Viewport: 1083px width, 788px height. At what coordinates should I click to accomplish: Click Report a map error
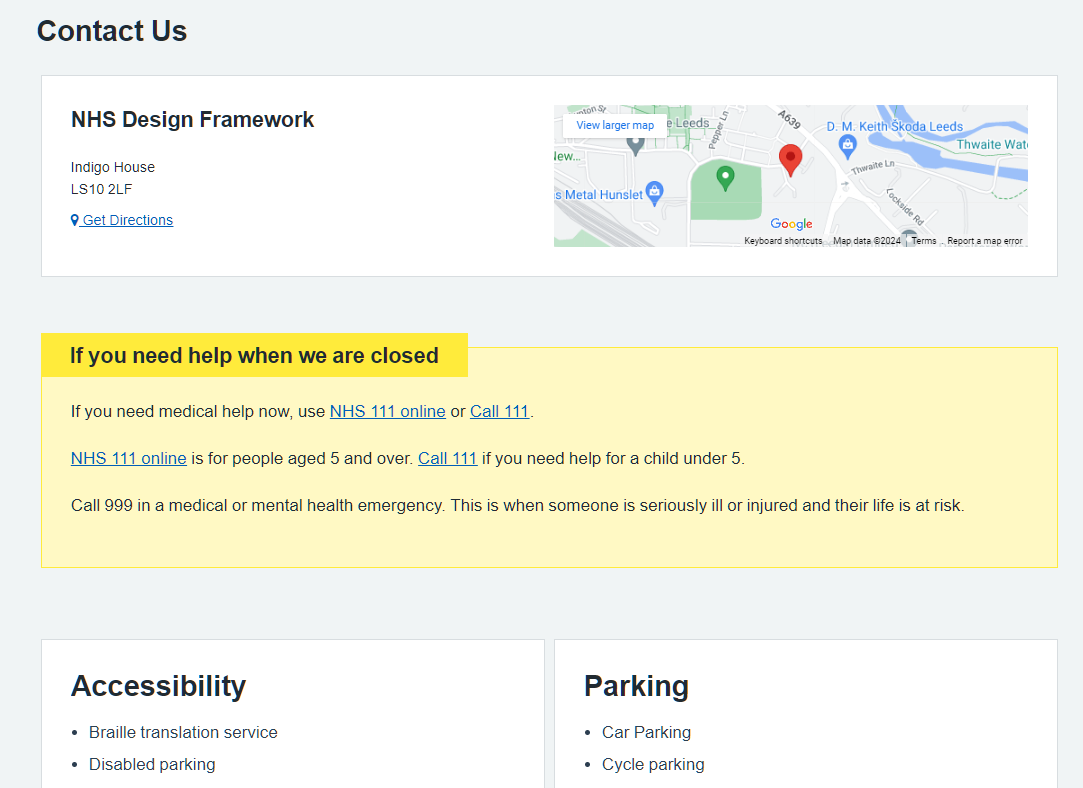987,240
